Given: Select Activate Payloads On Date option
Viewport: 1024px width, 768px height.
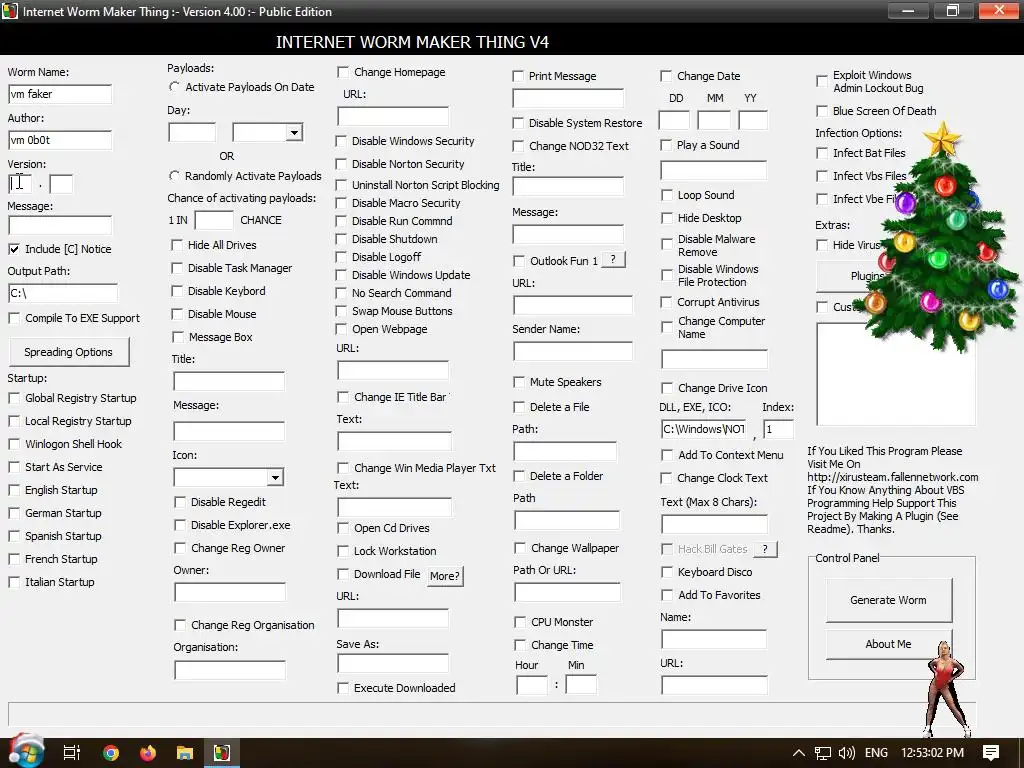Looking at the screenshot, I should 174,87.
